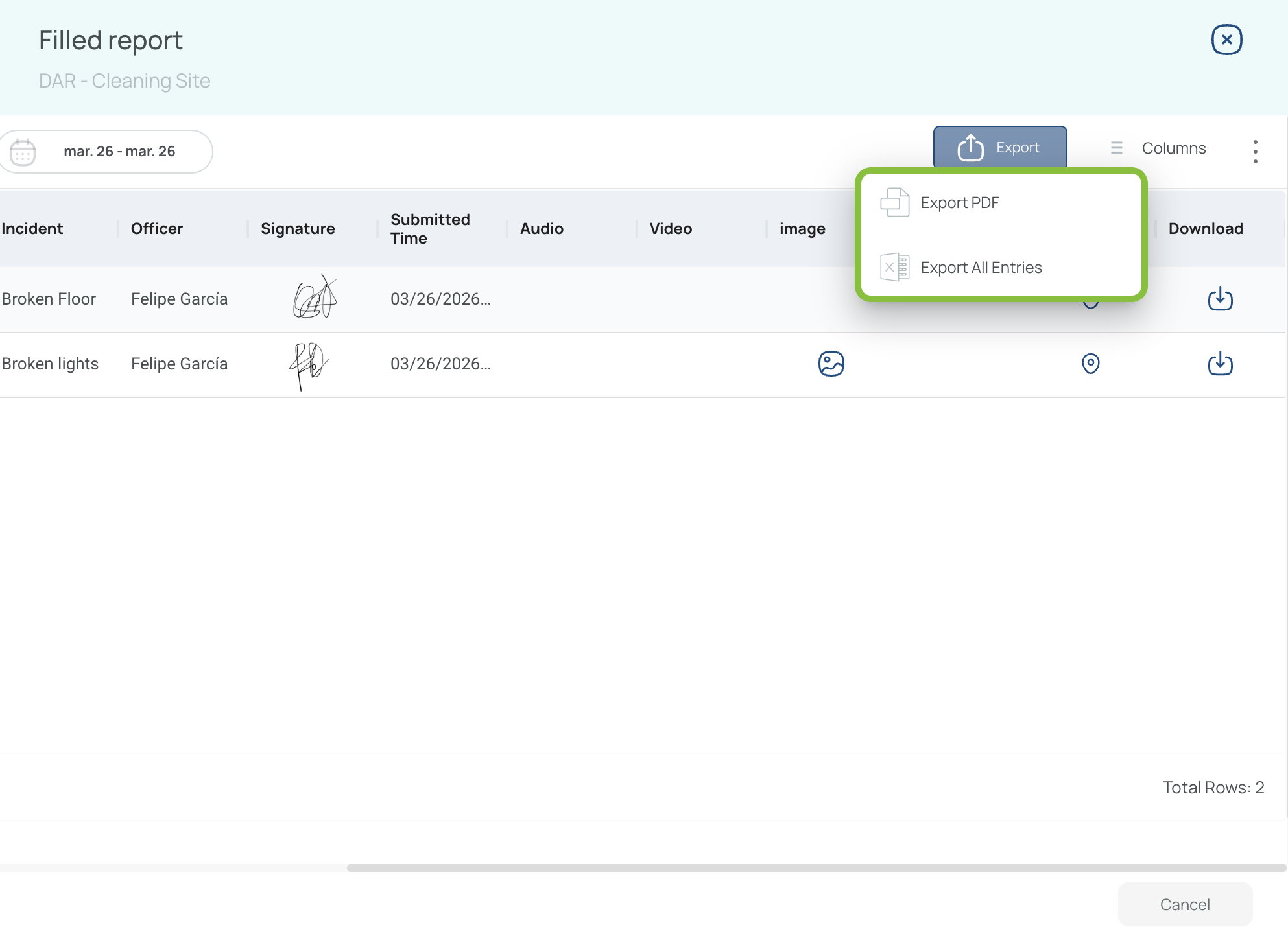The width and height of the screenshot is (1288, 949).
Task: Open the Export dropdown button
Action: click(x=999, y=148)
